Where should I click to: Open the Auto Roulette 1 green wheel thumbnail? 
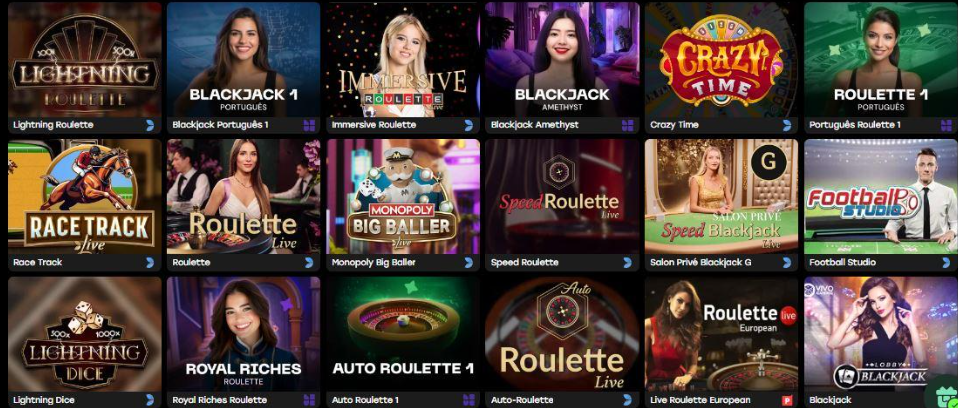(403, 334)
